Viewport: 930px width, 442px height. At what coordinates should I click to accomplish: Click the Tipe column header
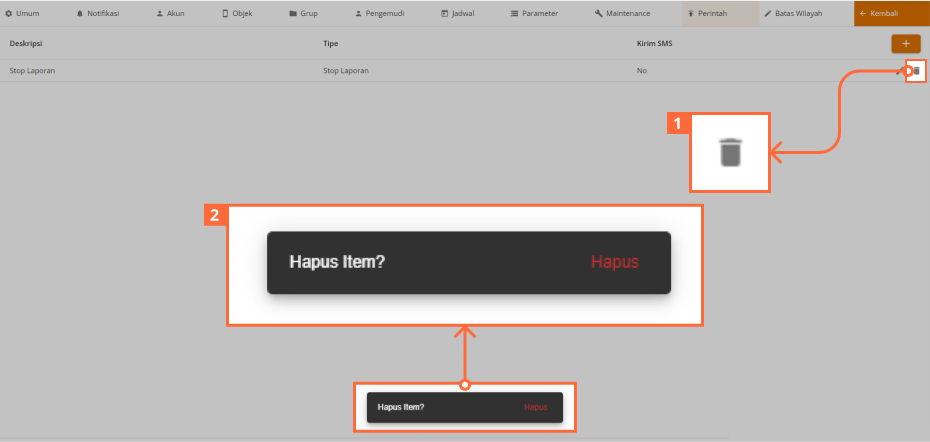click(331, 44)
